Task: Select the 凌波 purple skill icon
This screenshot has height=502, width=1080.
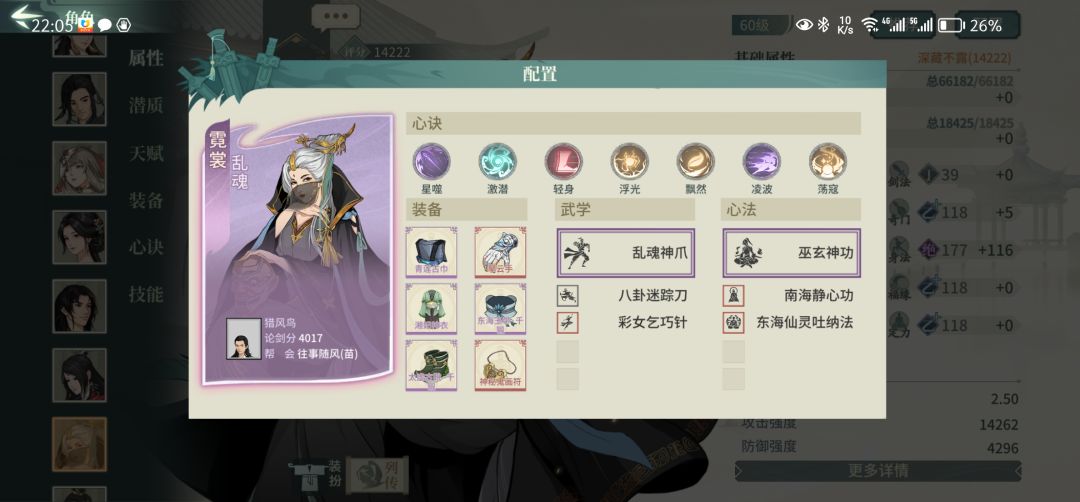Action: click(x=762, y=162)
